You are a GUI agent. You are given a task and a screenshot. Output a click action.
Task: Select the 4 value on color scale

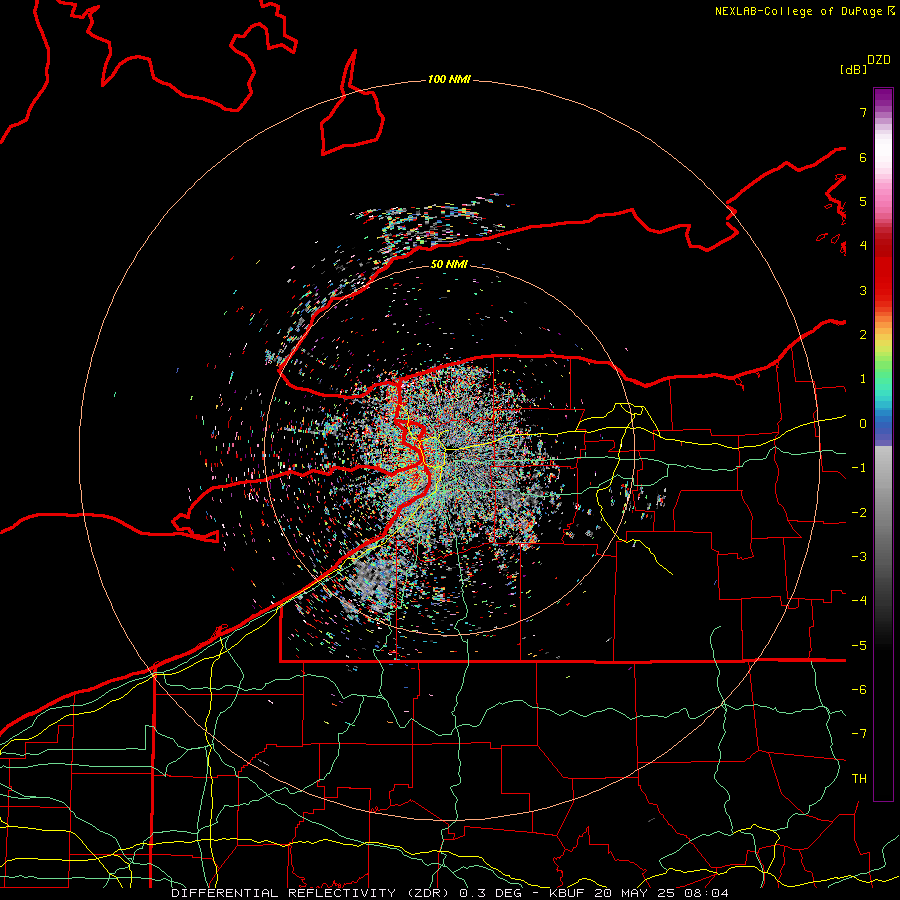(863, 246)
